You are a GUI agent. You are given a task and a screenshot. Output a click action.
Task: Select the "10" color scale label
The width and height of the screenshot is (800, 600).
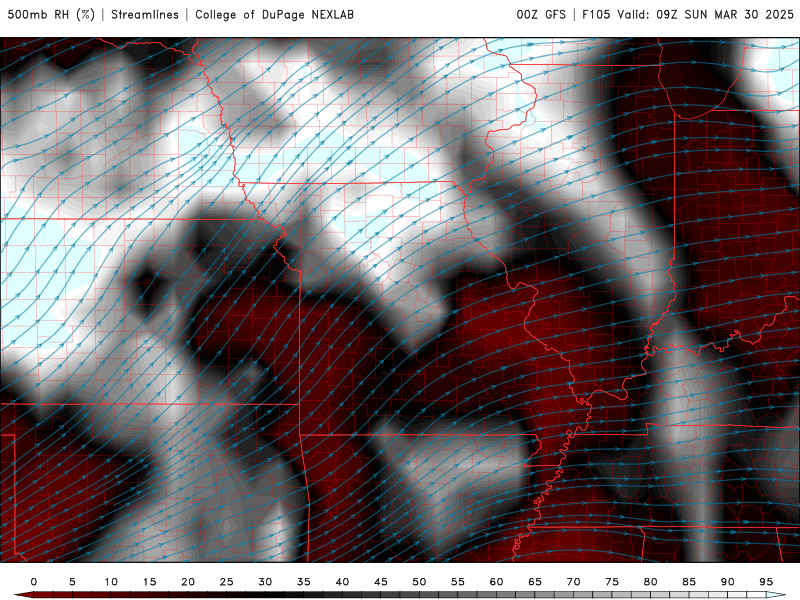[111, 582]
